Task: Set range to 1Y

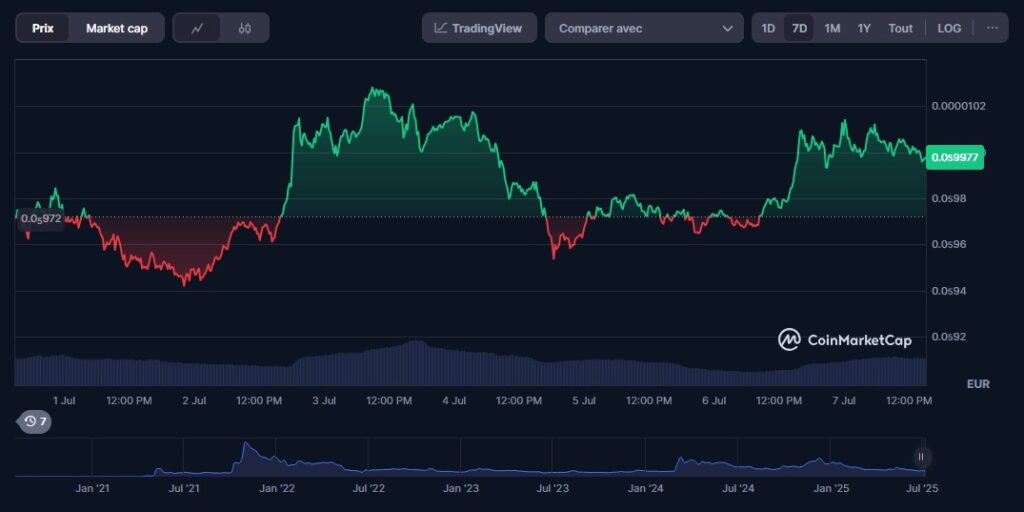Action: [x=864, y=28]
